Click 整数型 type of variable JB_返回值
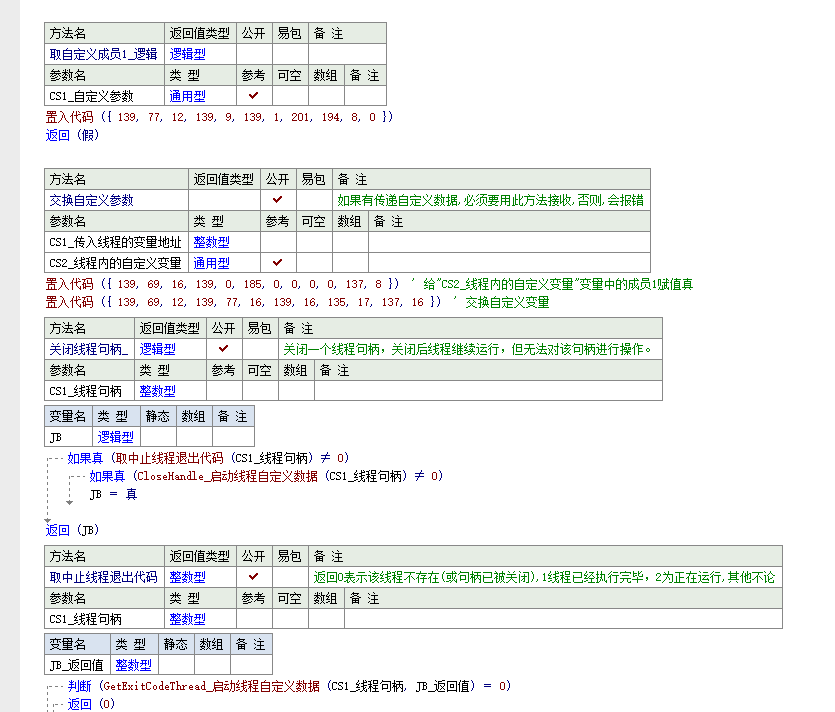Image resolution: width=835 pixels, height=712 pixels. click(134, 665)
